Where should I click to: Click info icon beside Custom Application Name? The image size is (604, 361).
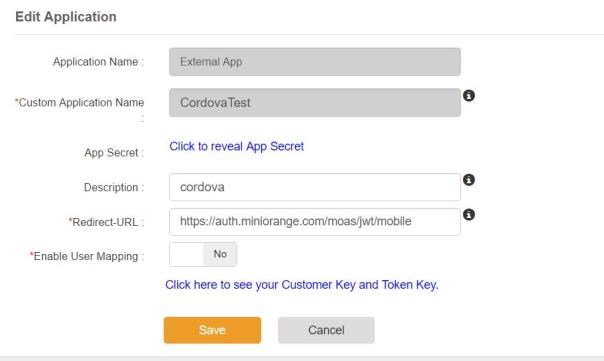coord(468,96)
